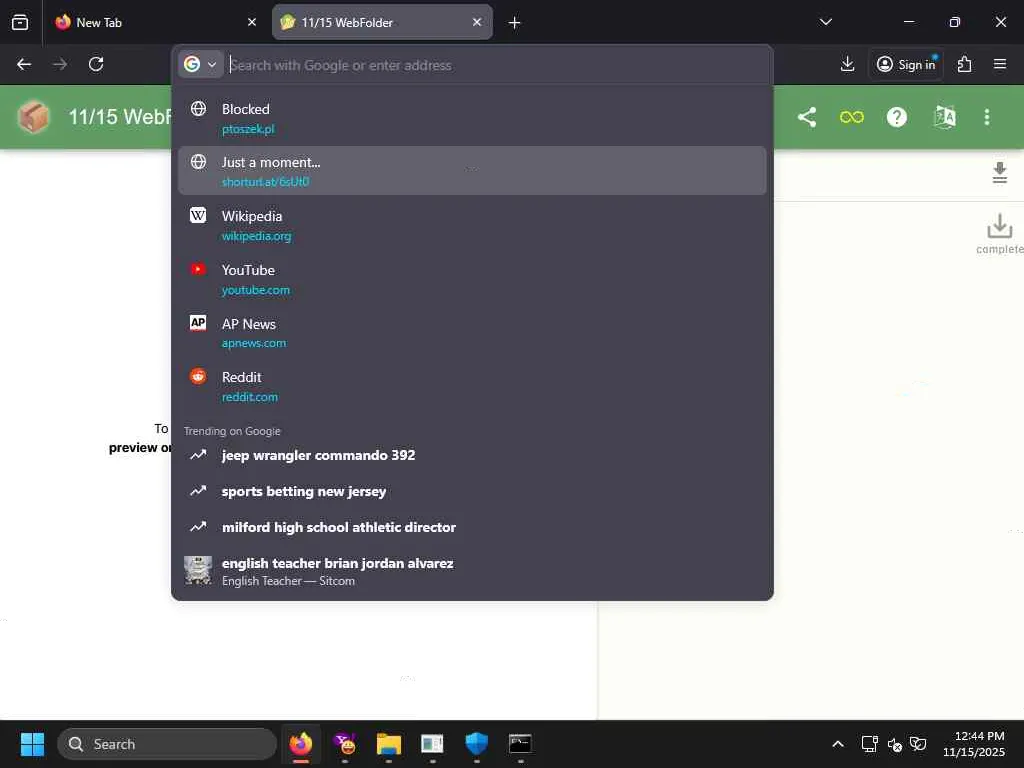The width and height of the screenshot is (1024, 768).
Task: Open the Firefox hamburger application menu
Action: click(1000, 64)
